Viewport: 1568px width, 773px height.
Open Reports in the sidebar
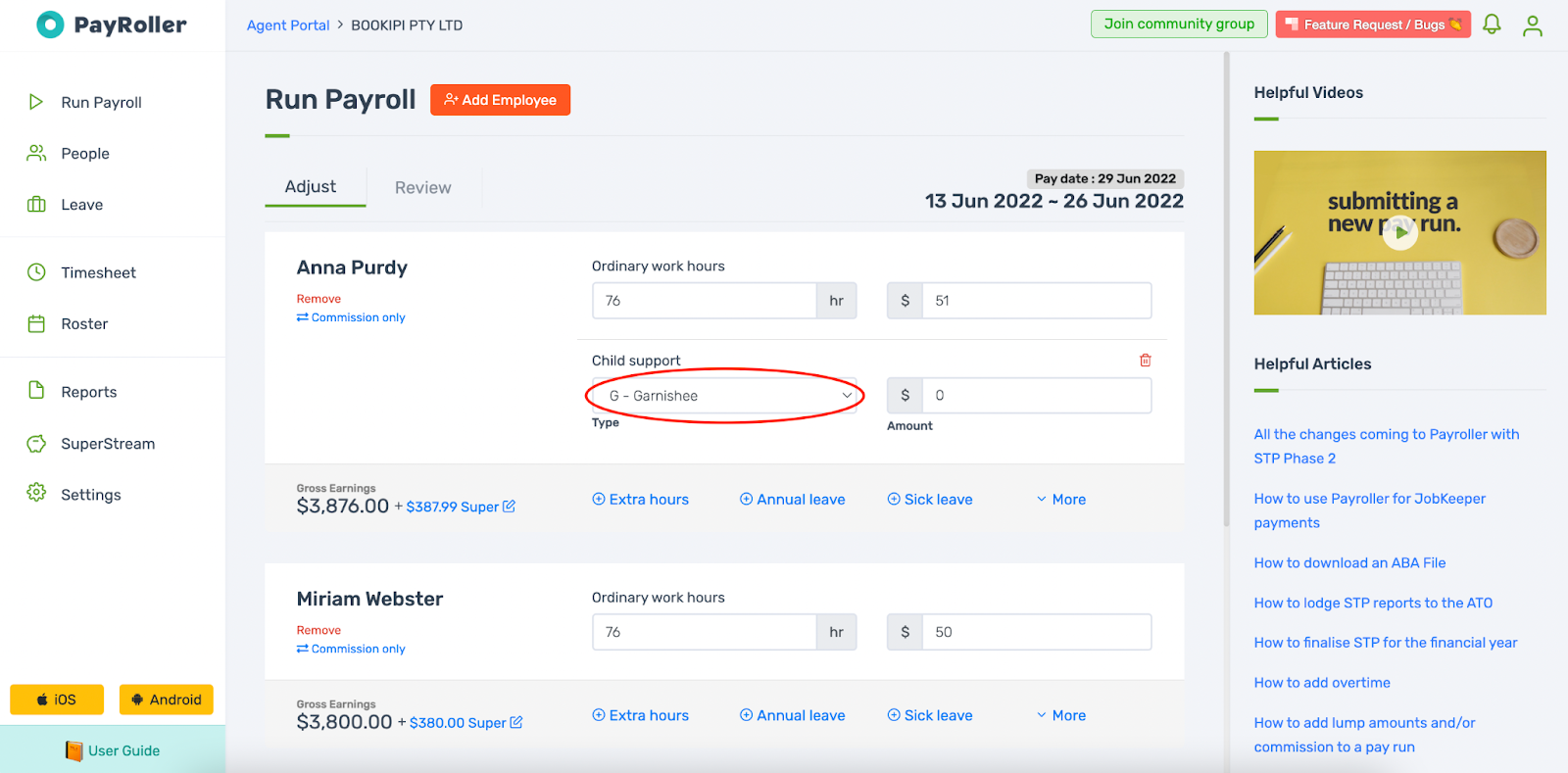click(x=89, y=392)
